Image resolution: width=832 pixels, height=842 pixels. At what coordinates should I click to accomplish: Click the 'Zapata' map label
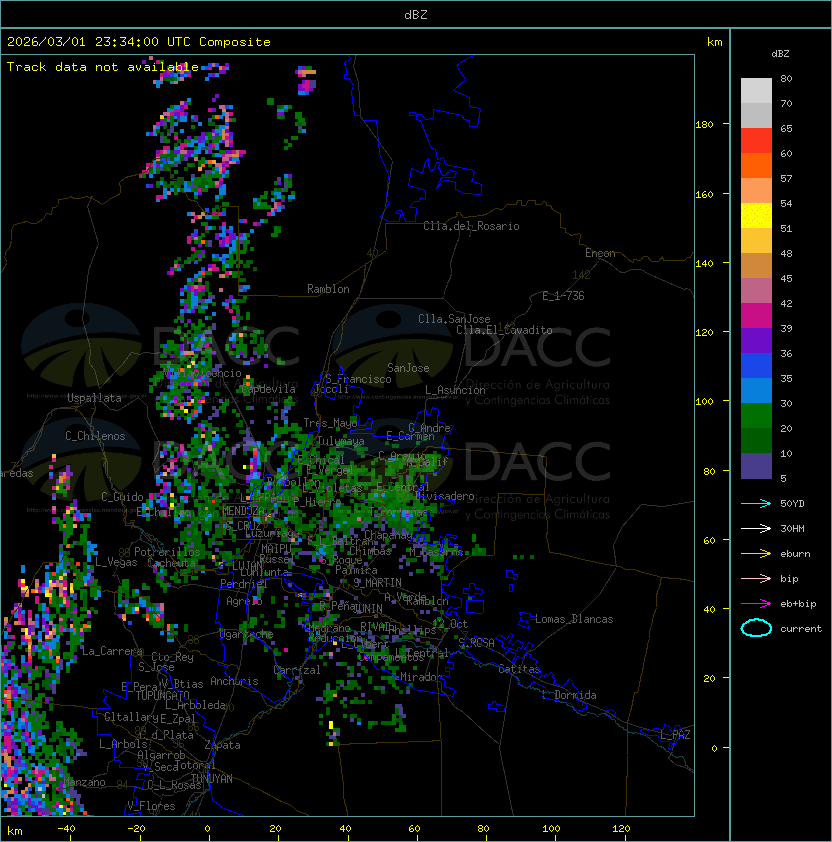pos(222,745)
